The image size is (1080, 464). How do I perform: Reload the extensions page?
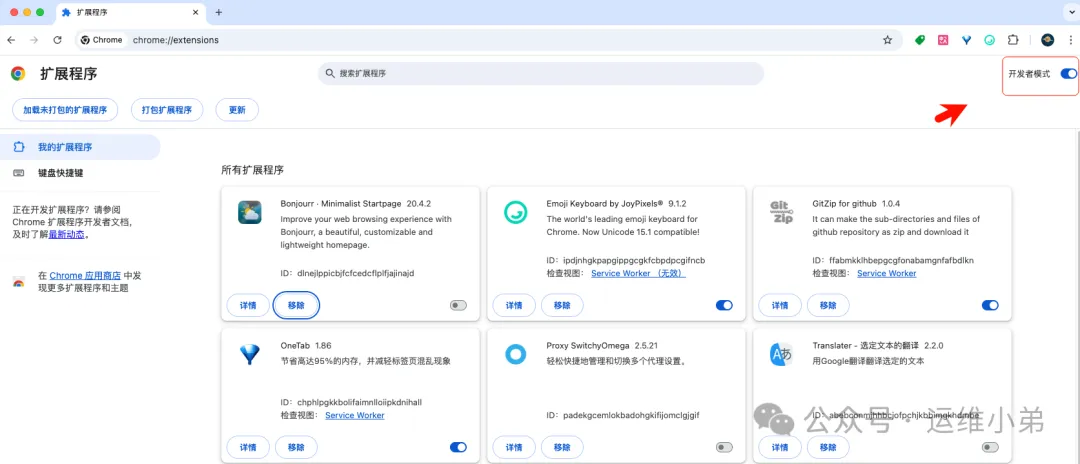point(57,40)
